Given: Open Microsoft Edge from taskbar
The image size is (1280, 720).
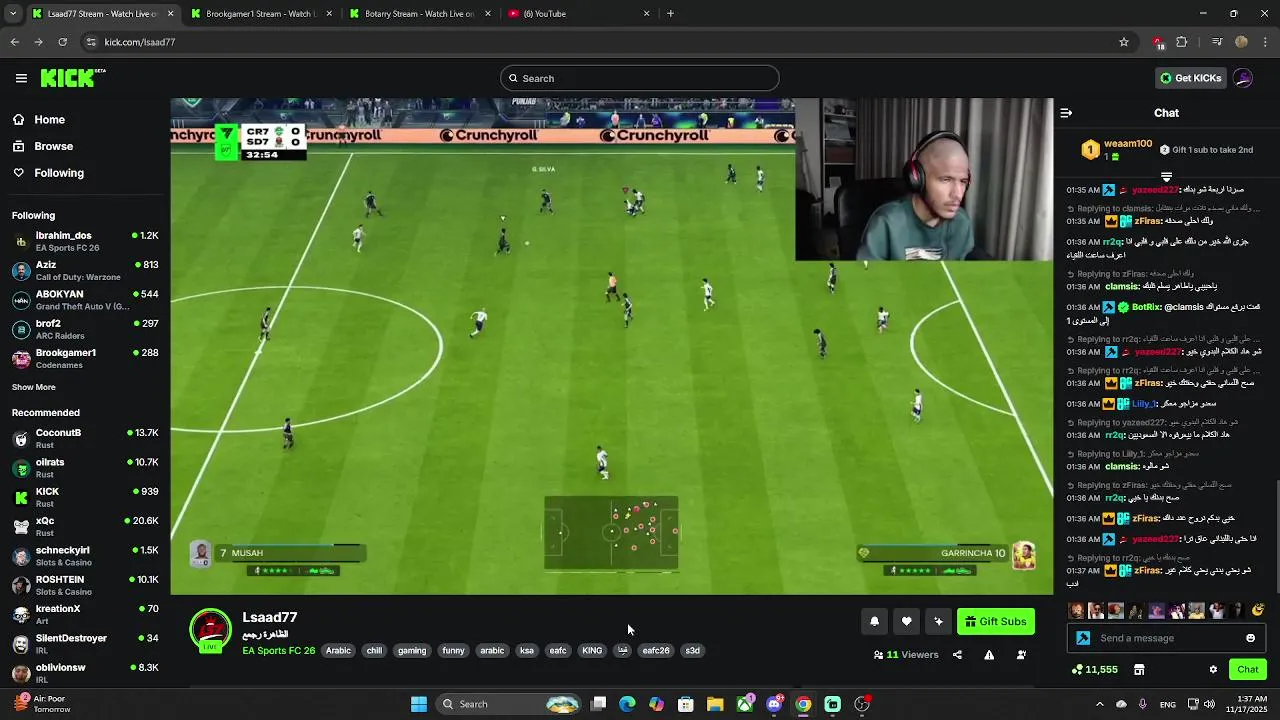Looking at the screenshot, I should tap(627, 704).
